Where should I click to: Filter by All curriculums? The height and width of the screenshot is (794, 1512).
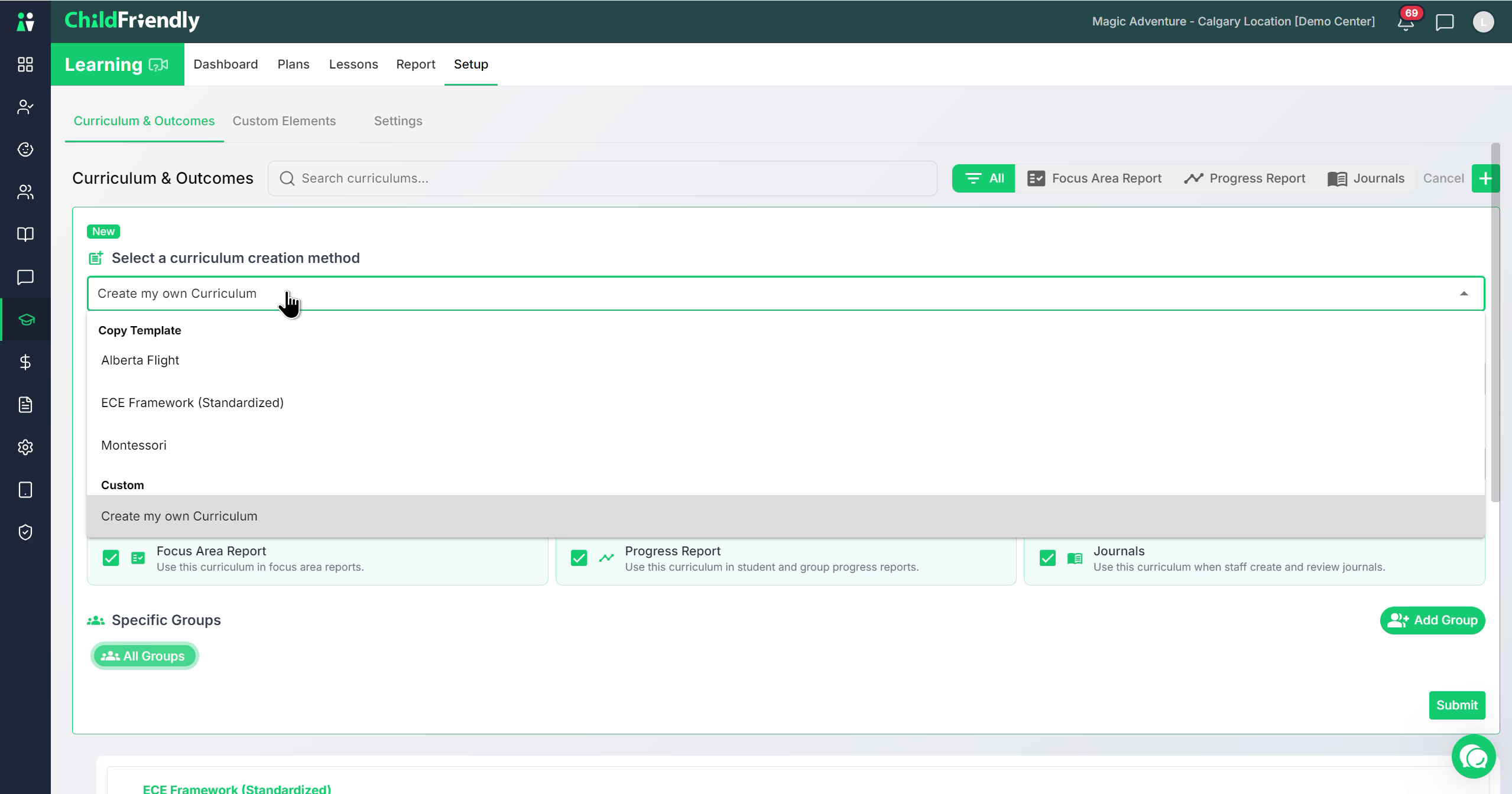[984, 178]
